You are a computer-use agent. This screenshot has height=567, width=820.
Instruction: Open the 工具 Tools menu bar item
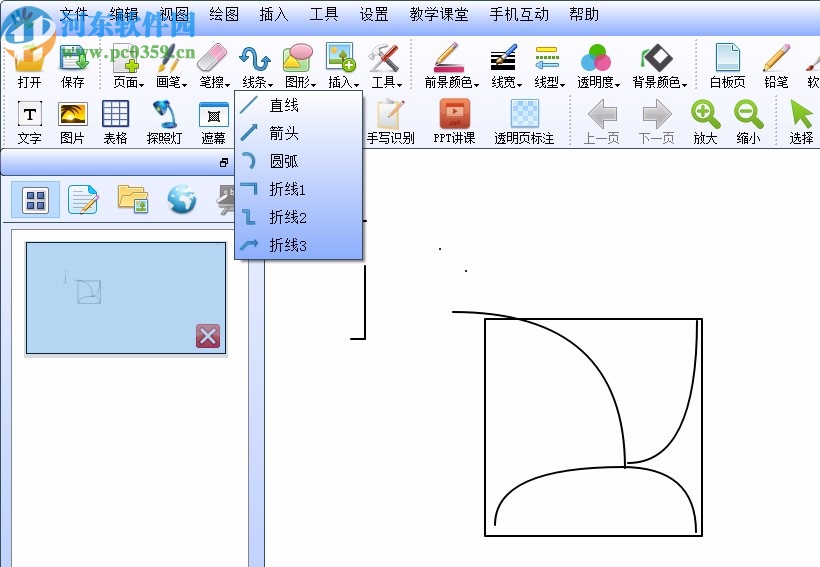324,14
